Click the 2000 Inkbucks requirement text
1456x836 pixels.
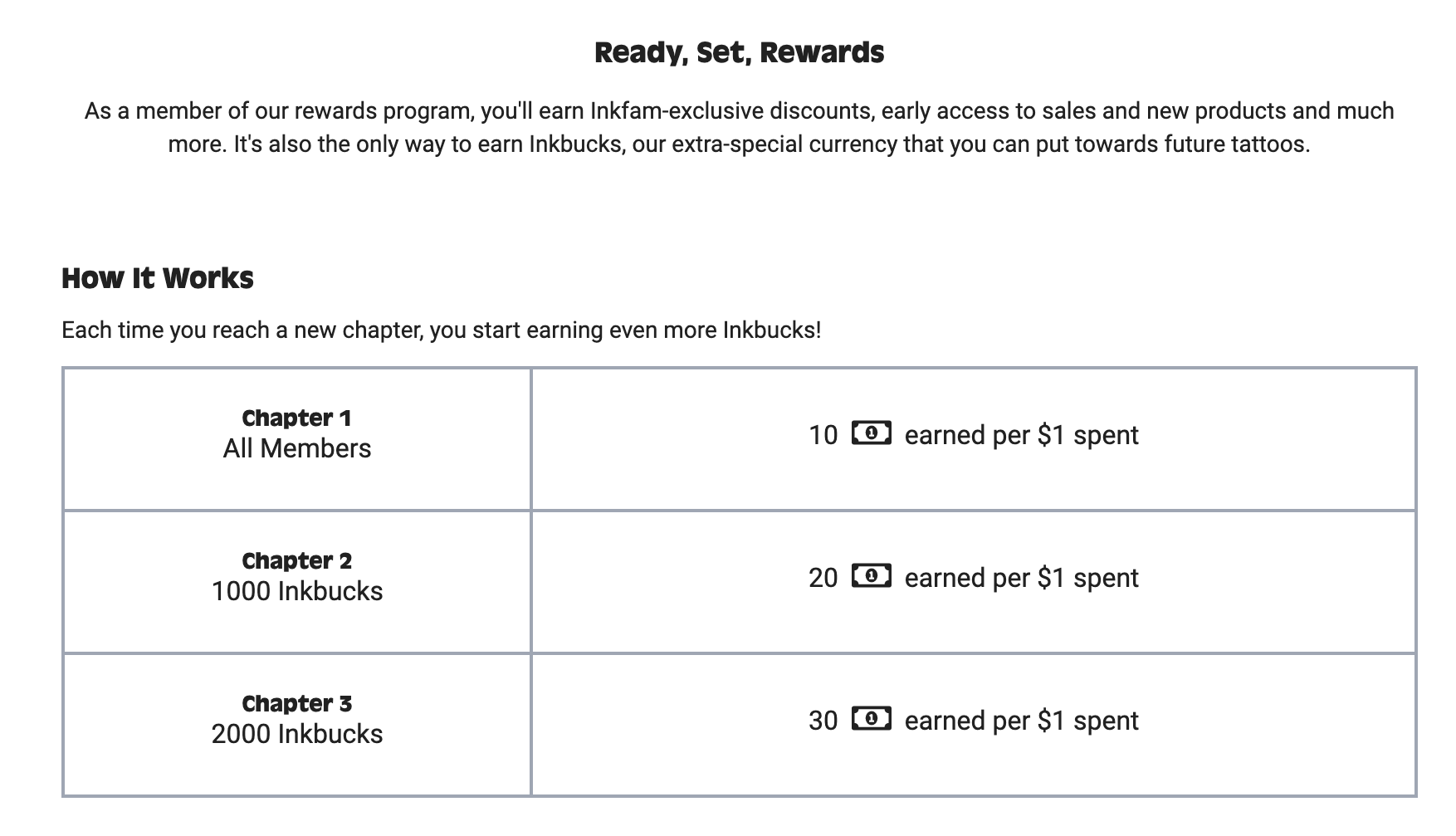pos(296,734)
